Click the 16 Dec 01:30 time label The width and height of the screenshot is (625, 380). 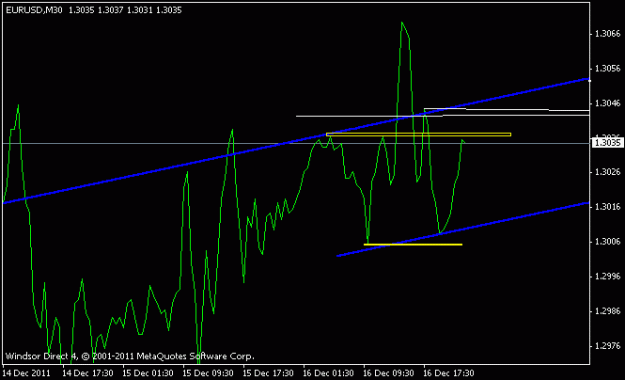point(328,373)
